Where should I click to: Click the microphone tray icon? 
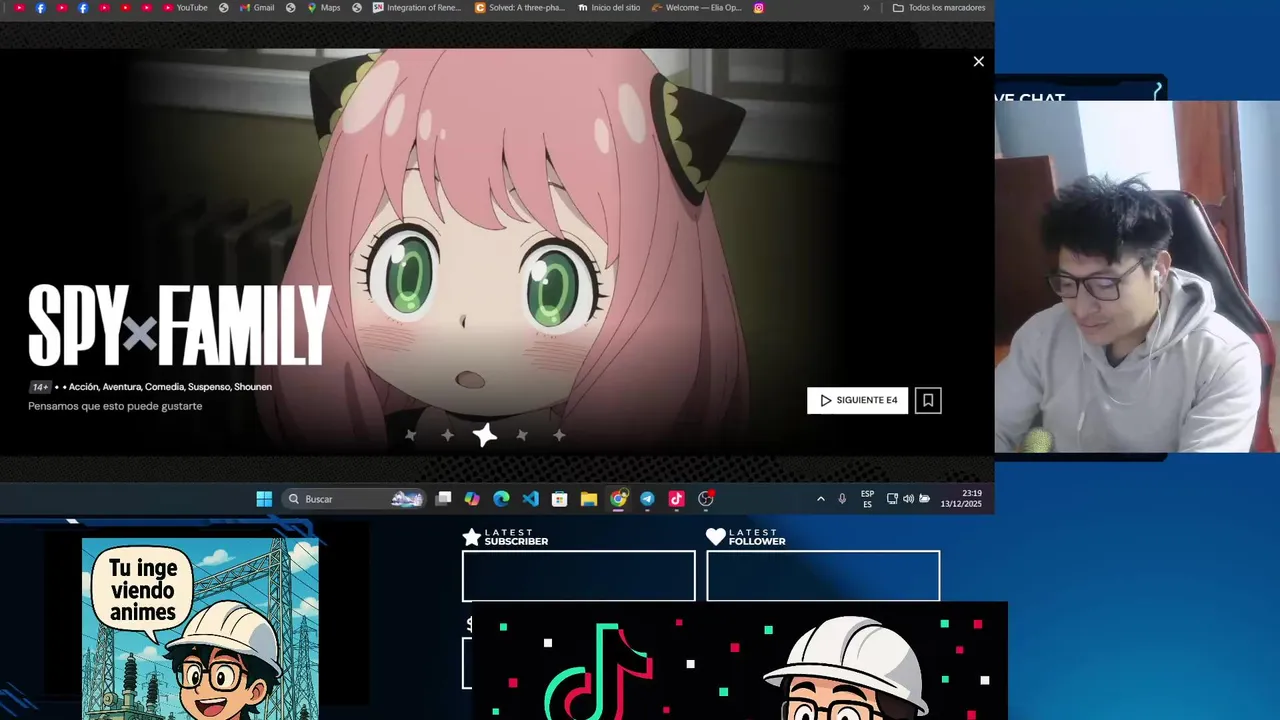[842, 499]
